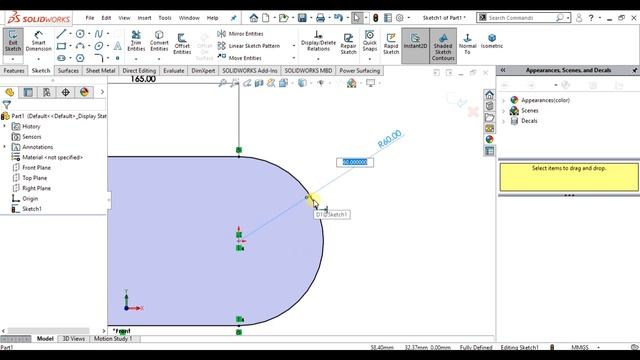
Task: Click Isometric view icon
Action: [492, 41]
